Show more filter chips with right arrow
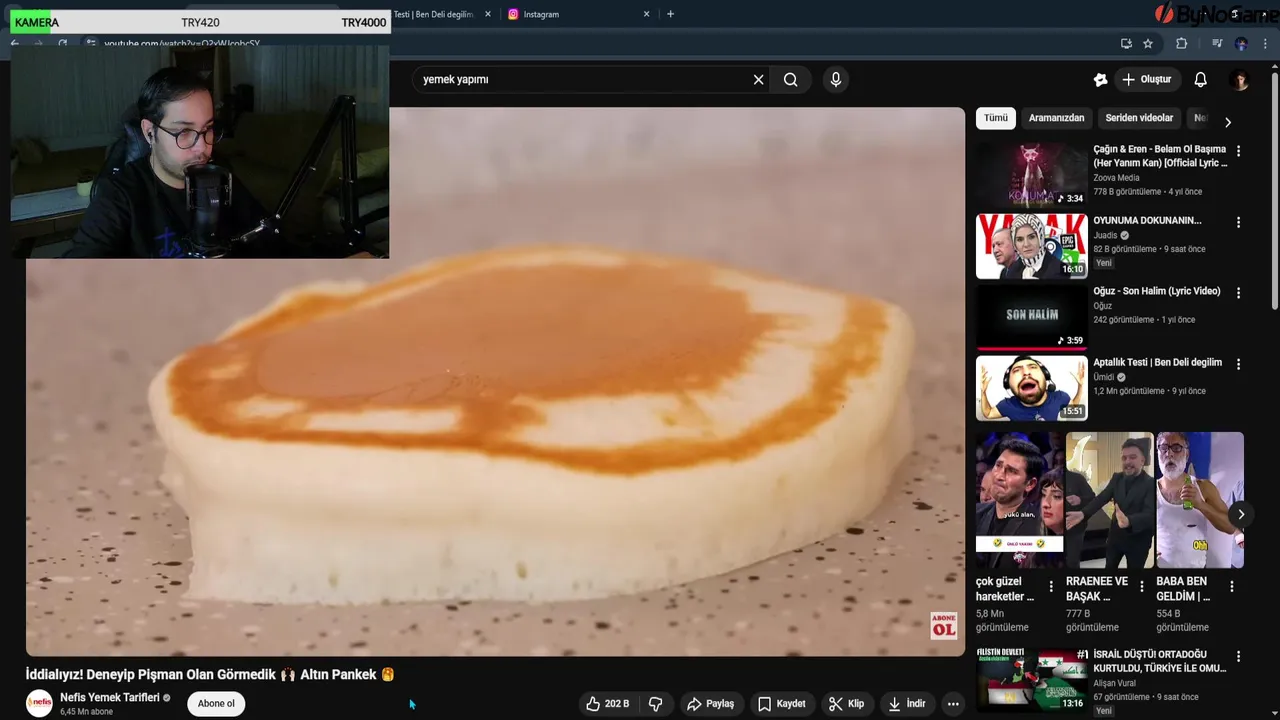The image size is (1280, 720). click(1228, 122)
